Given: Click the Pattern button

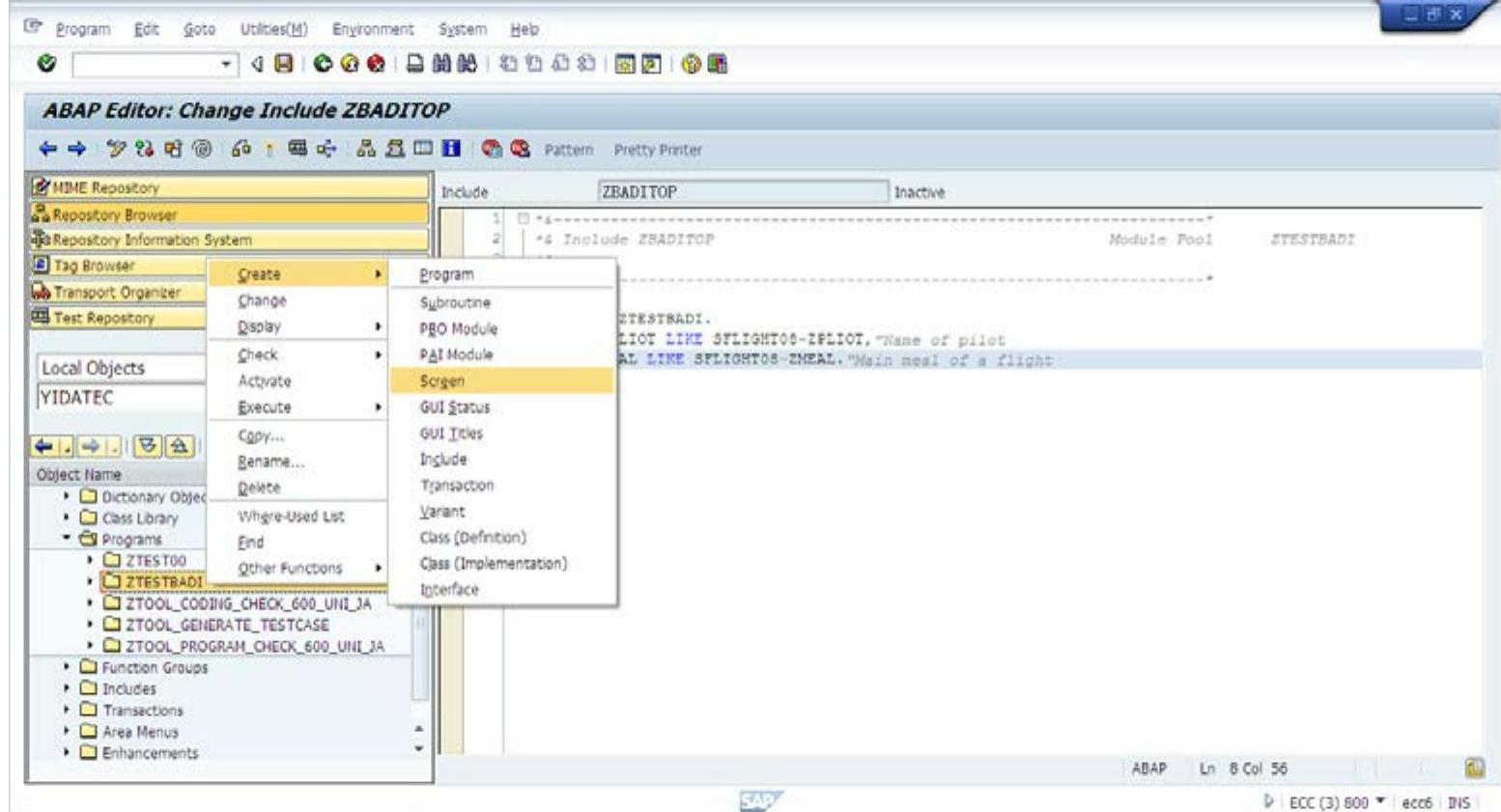Looking at the screenshot, I should click(568, 150).
